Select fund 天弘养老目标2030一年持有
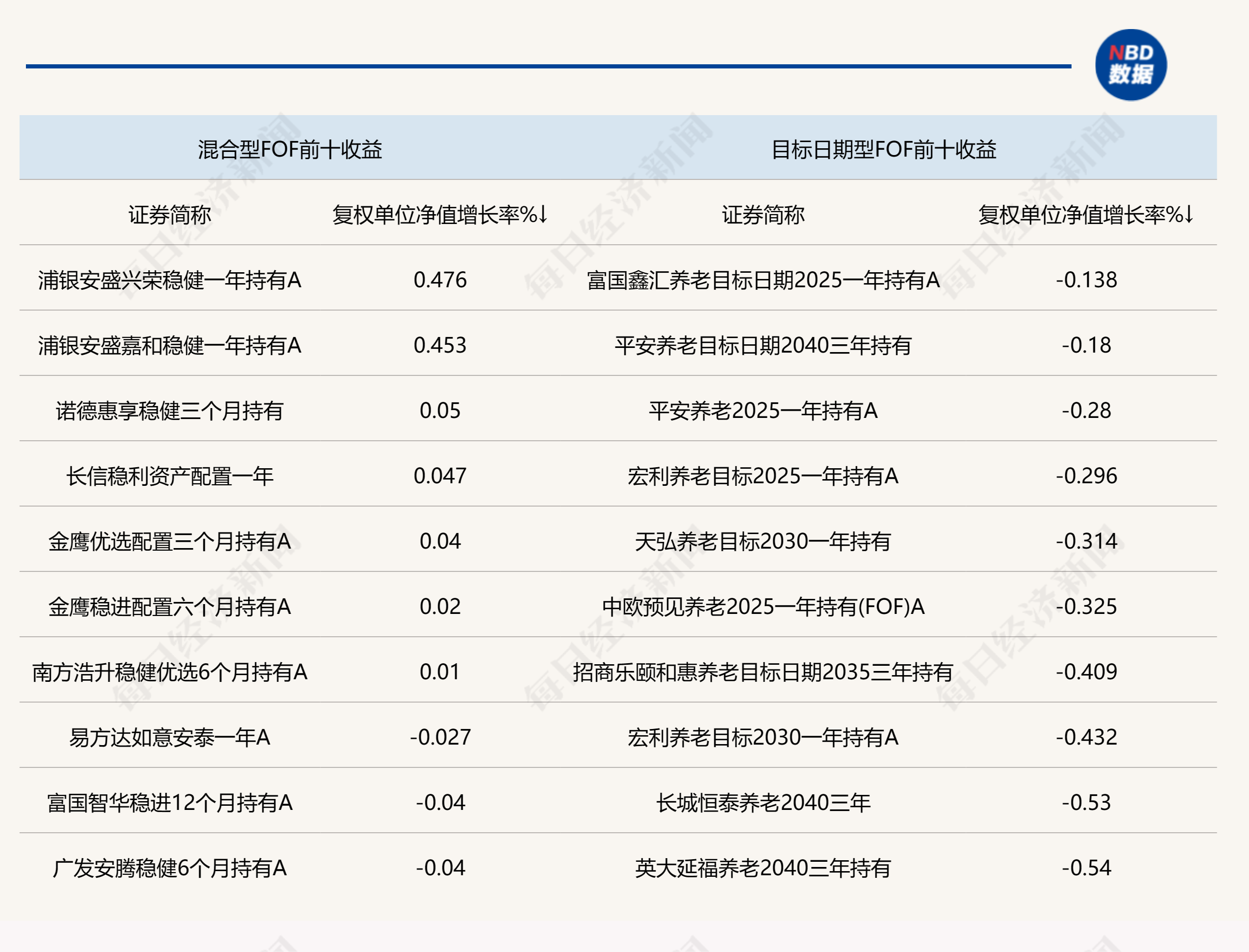The image size is (1249, 952). pyautogui.click(x=763, y=541)
